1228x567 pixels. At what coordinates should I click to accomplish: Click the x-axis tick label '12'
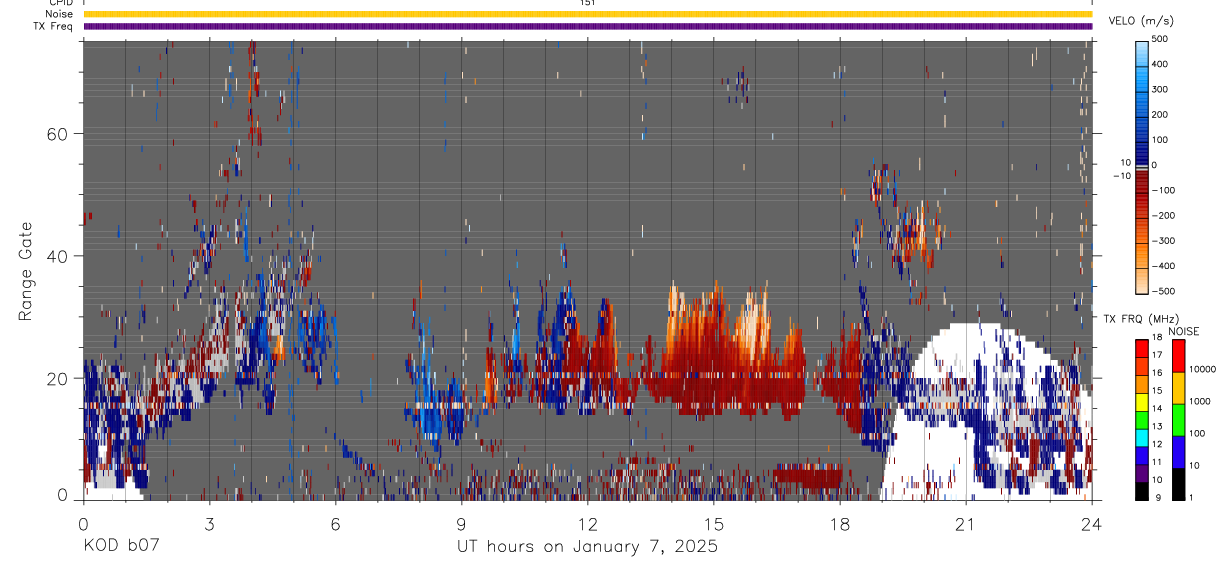[587, 524]
